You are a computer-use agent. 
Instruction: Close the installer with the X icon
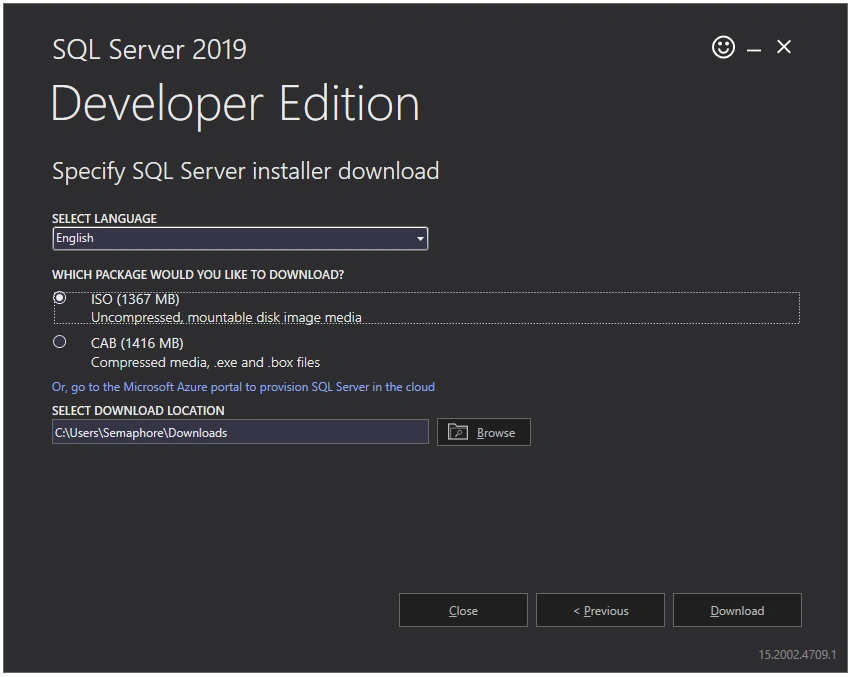[x=784, y=47]
